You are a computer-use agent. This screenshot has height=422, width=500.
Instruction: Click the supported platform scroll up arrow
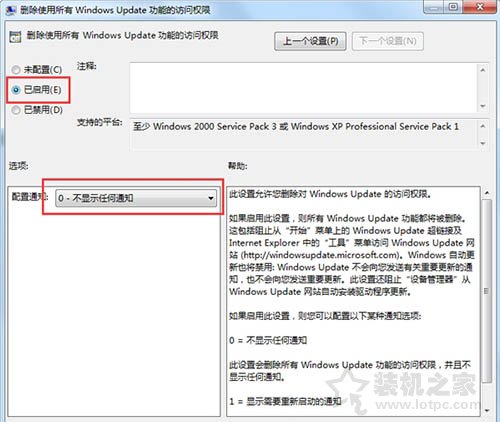[x=483, y=126]
